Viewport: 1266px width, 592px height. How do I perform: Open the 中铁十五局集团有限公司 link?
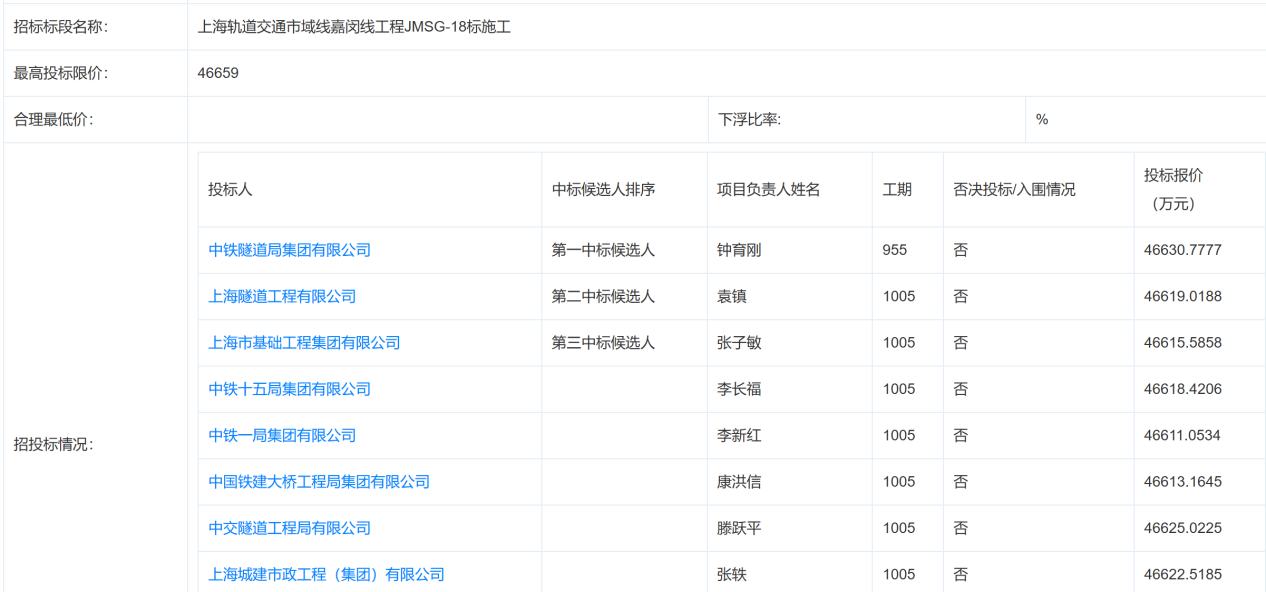pos(289,389)
